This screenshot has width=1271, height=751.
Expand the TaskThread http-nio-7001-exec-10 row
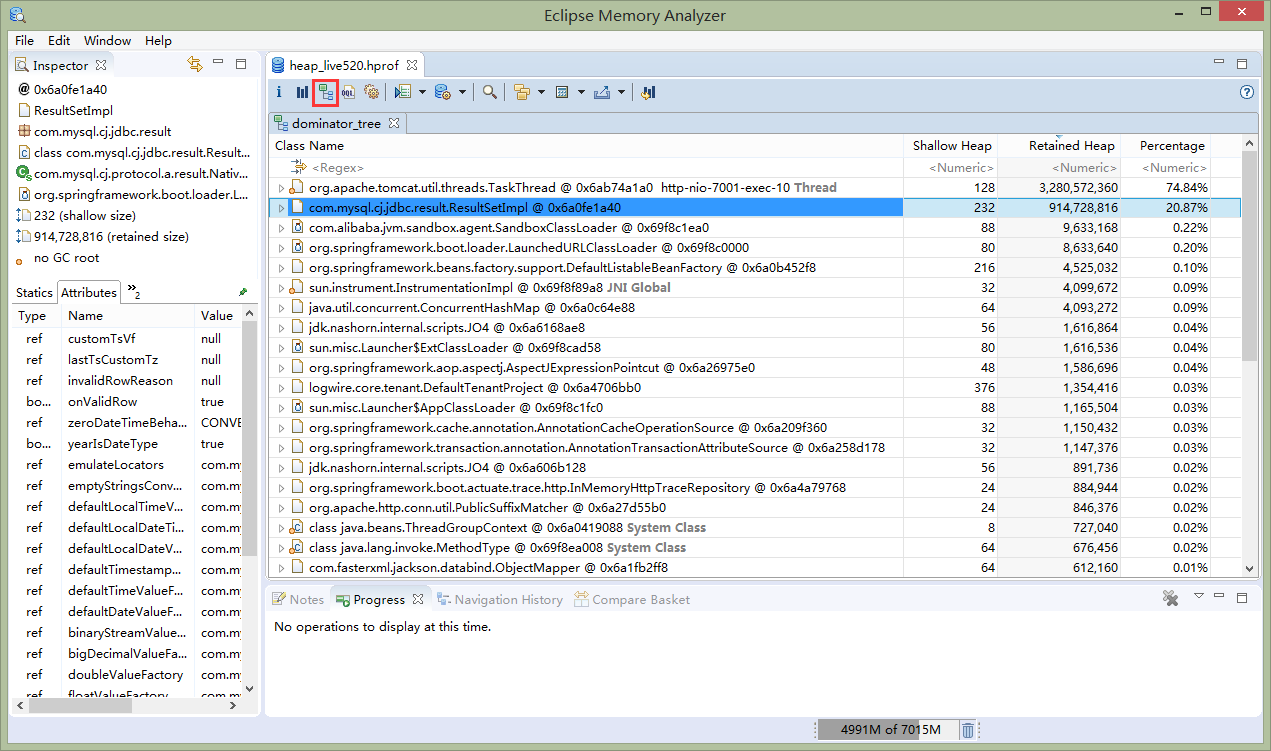click(x=281, y=188)
